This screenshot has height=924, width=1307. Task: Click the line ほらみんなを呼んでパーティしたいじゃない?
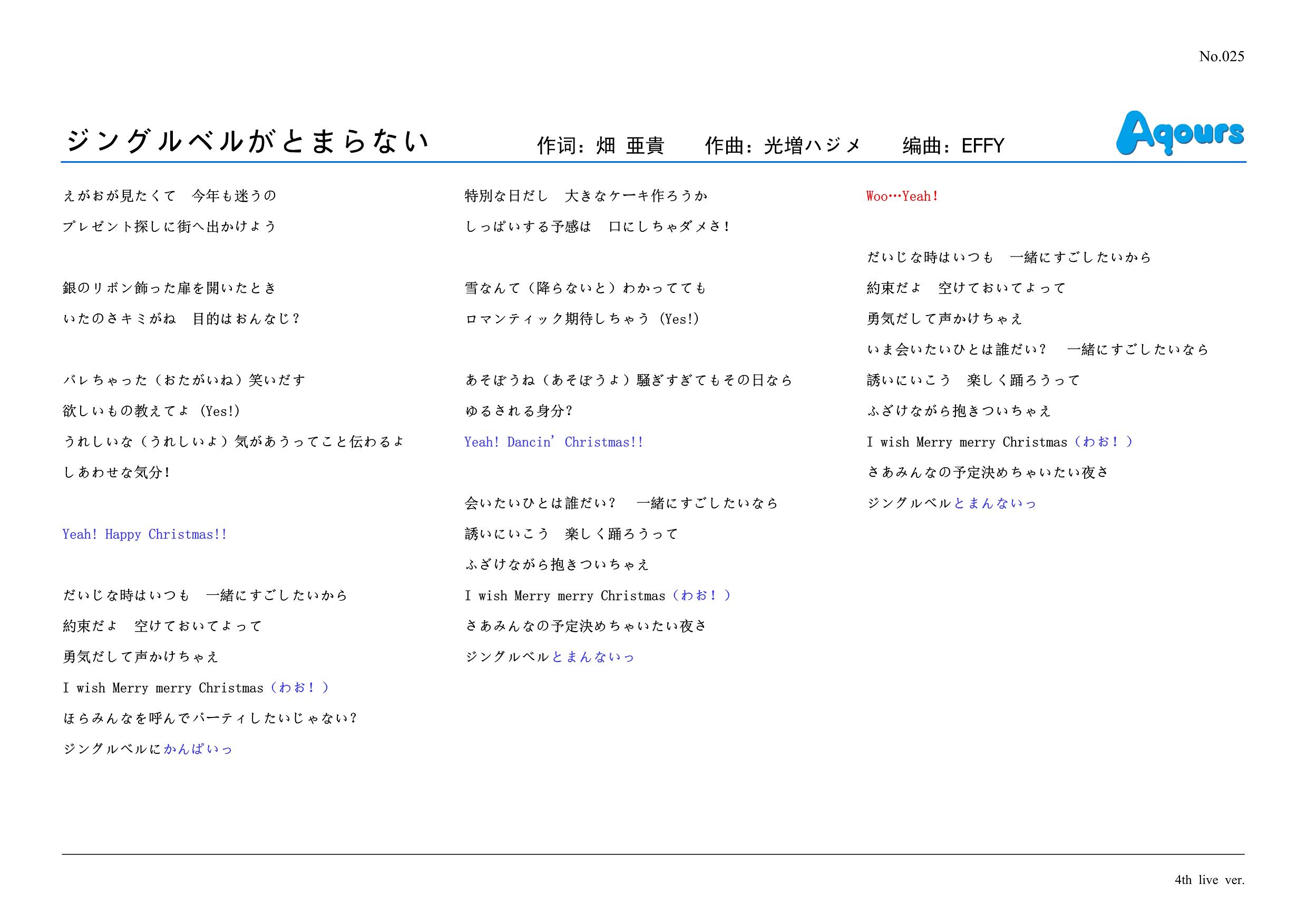tap(209, 718)
